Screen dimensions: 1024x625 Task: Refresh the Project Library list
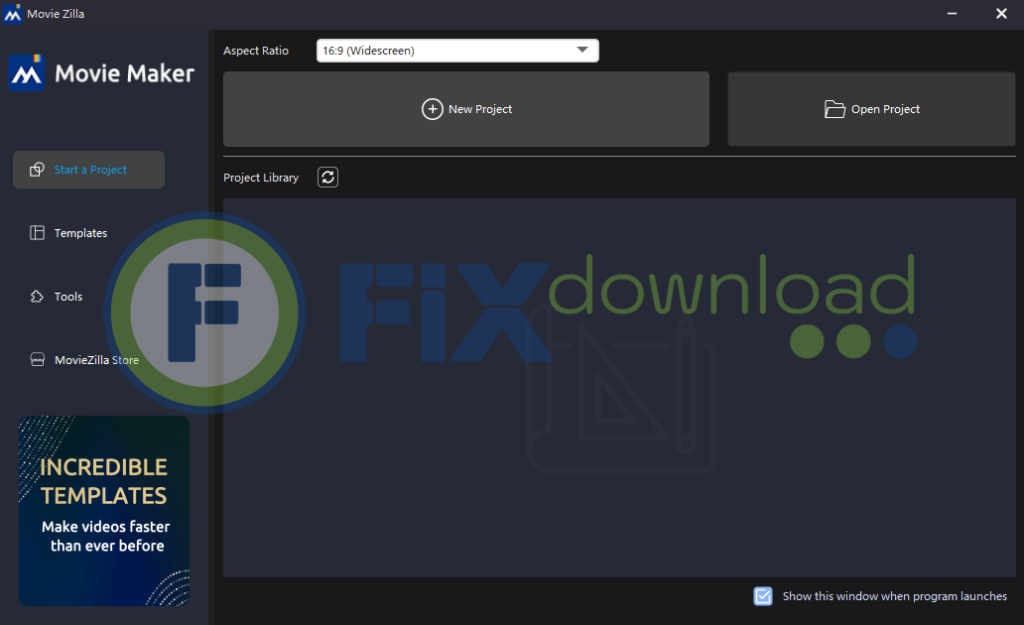[x=328, y=177]
